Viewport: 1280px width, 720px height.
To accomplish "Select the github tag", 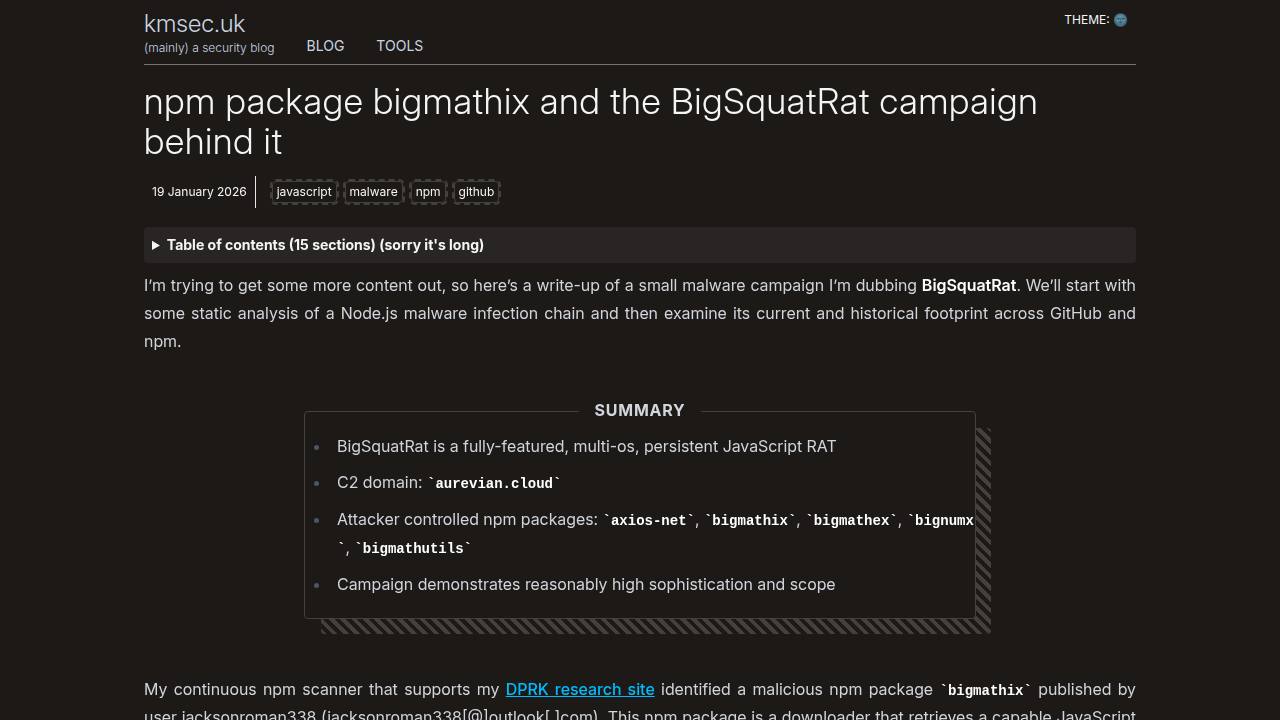I will pyautogui.click(x=476, y=192).
